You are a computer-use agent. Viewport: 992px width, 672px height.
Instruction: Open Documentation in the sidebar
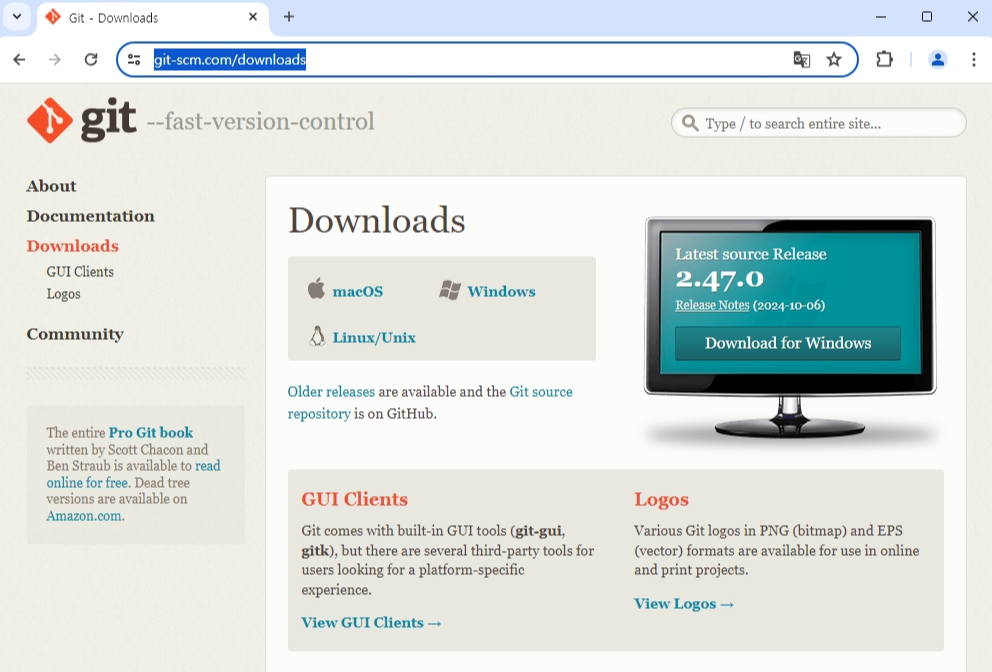[90, 216]
